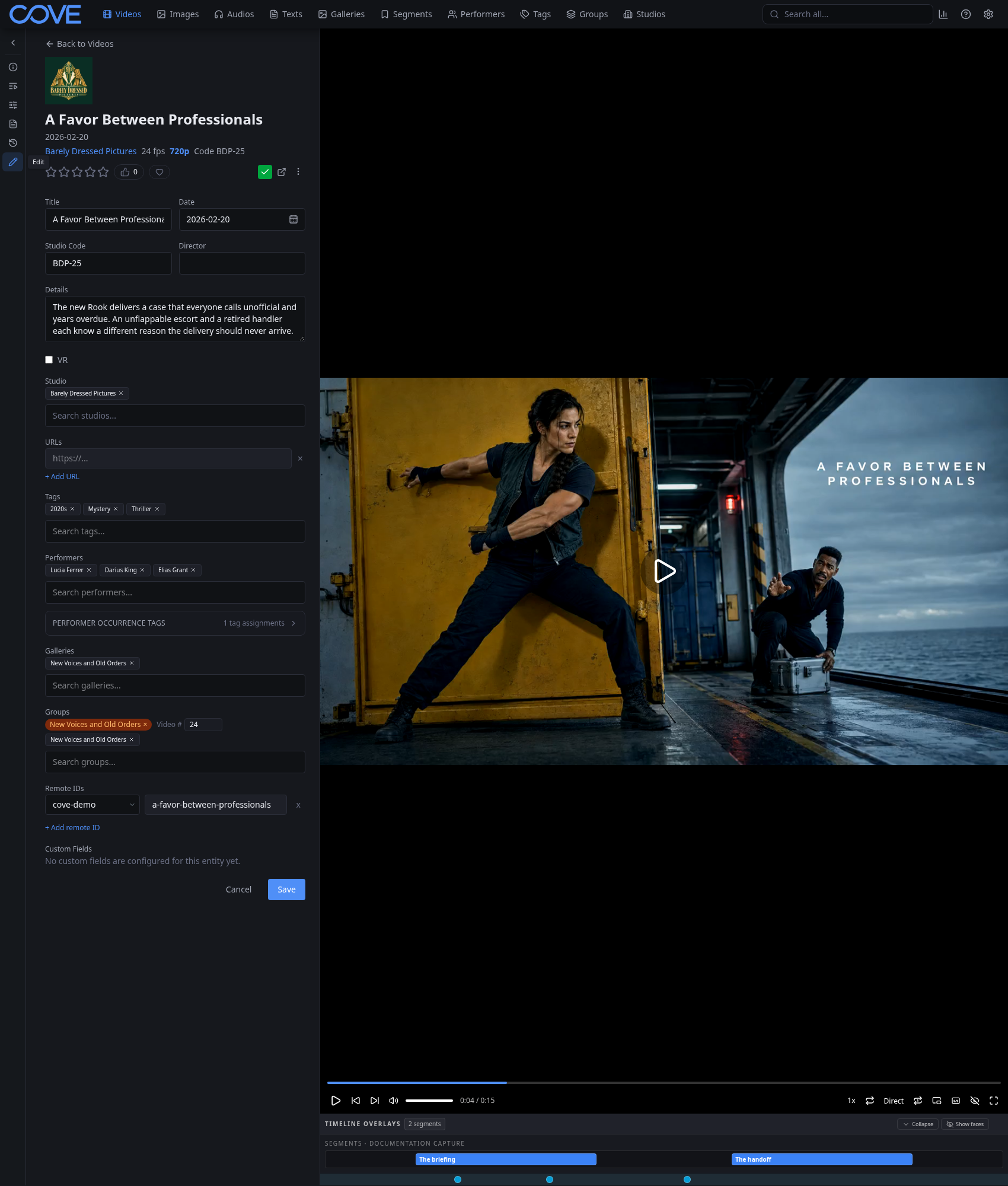This screenshot has width=1008, height=1186.
Task: Enable the VR checkbox
Action: pyautogui.click(x=49, y=360)
